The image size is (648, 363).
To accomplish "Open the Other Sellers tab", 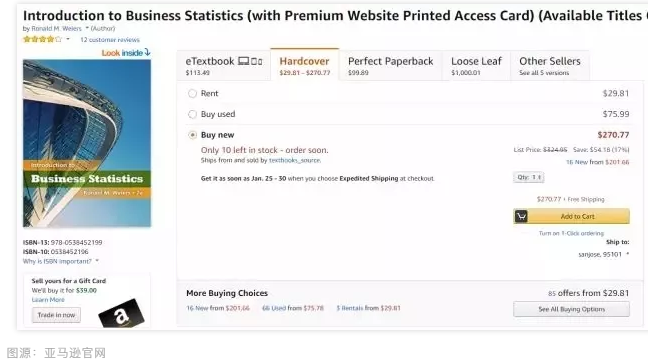I will pos(550,65).
